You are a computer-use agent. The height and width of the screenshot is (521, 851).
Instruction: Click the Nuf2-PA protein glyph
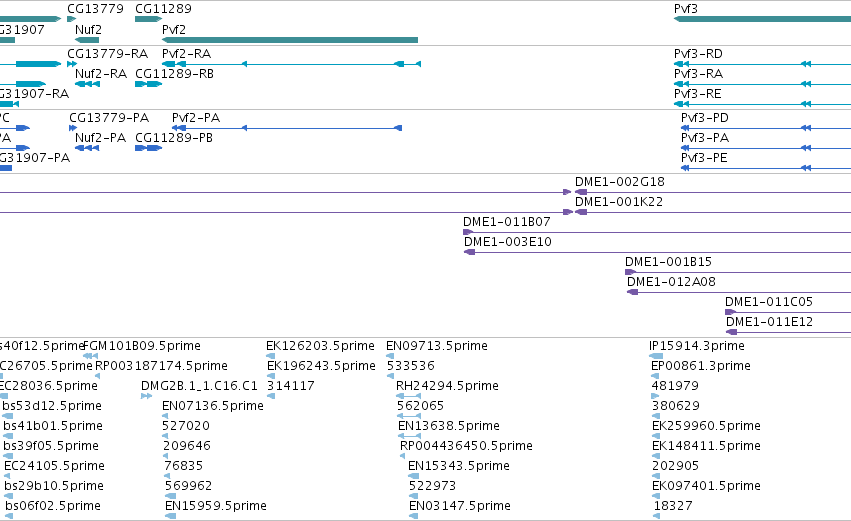click(87, 148)
